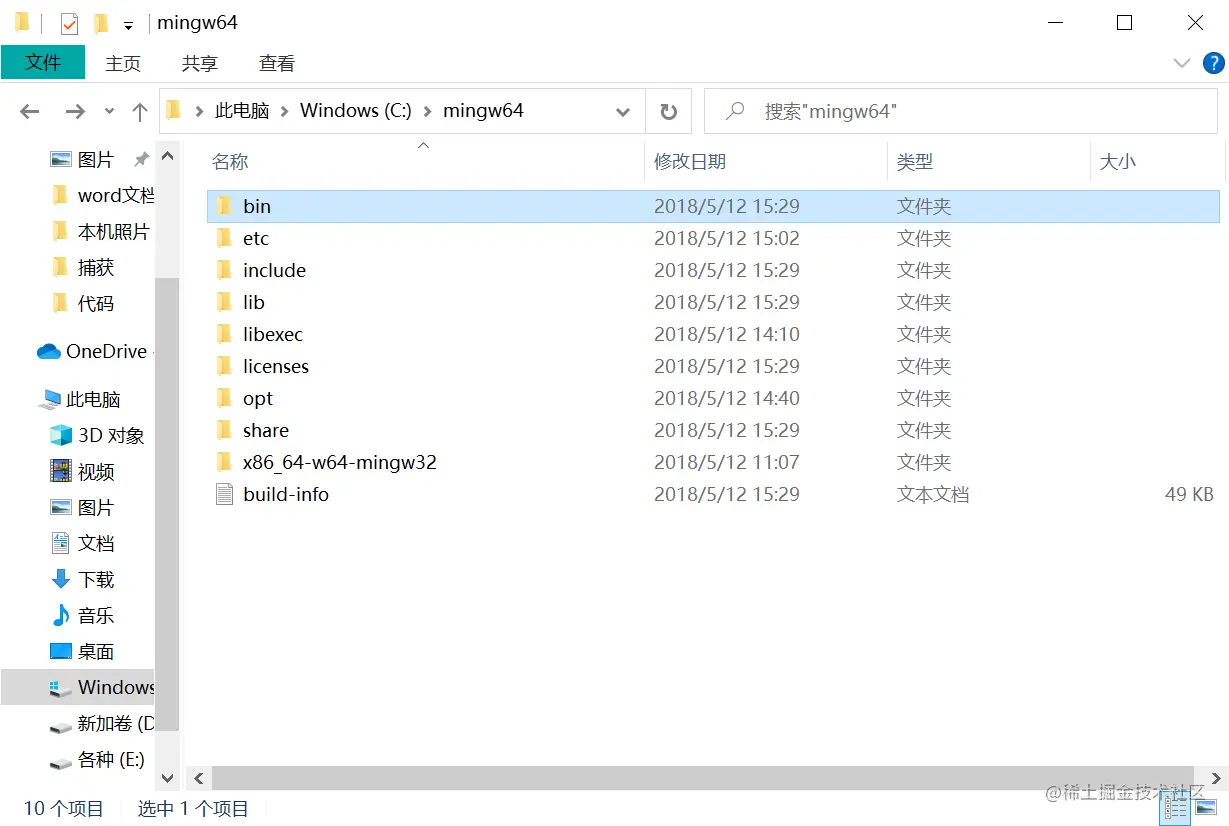
Task: Open Help with the question mark icon
Action: click(1215, 63)
